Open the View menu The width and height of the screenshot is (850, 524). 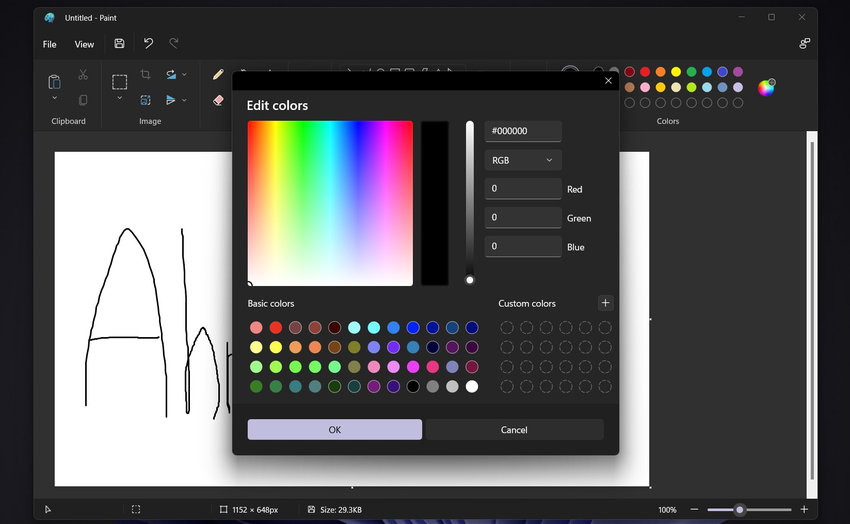click(x=84, y=44)
